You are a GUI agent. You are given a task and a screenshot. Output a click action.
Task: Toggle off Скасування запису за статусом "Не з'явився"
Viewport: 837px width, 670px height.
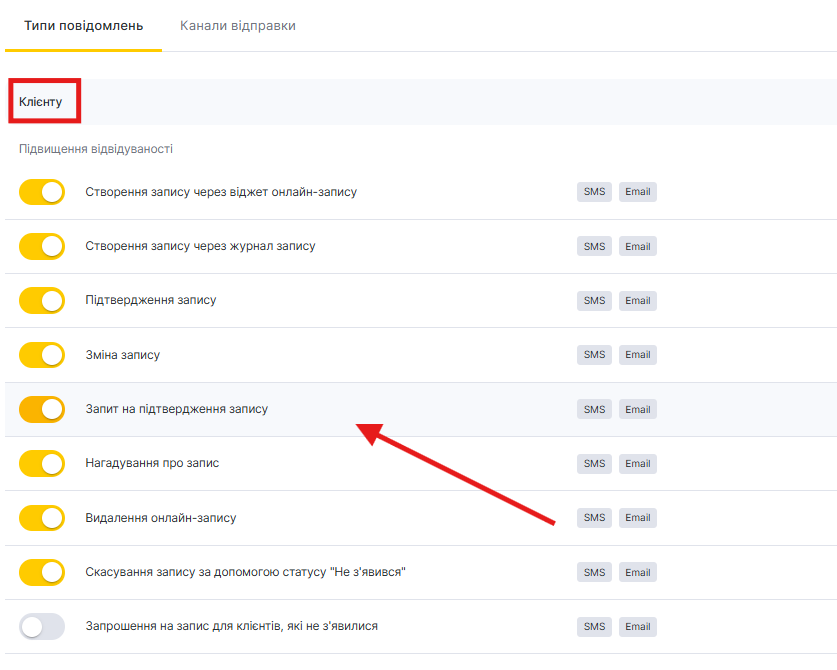pos(42,572)
